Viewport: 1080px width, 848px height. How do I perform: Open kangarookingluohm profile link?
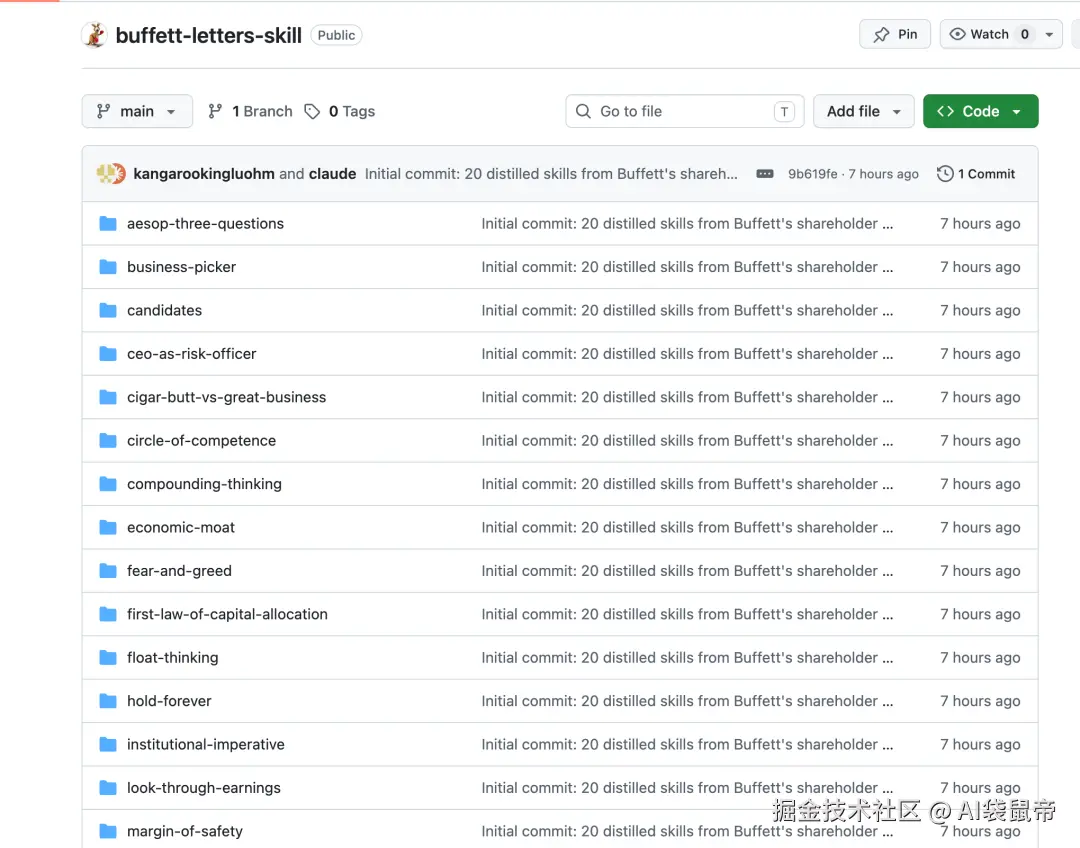click(x=204, y=174)
